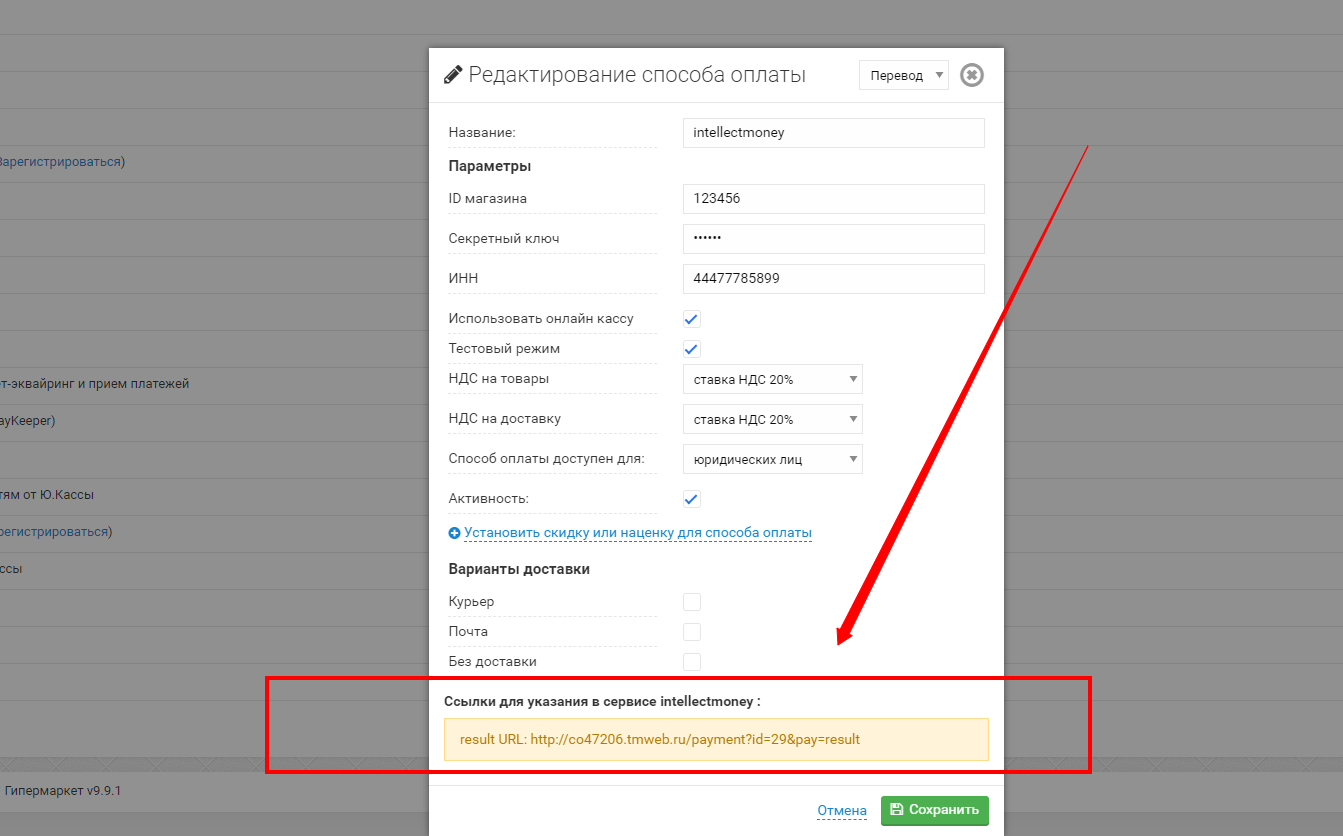Click the Сохранить button

click(x=934, y=810)
